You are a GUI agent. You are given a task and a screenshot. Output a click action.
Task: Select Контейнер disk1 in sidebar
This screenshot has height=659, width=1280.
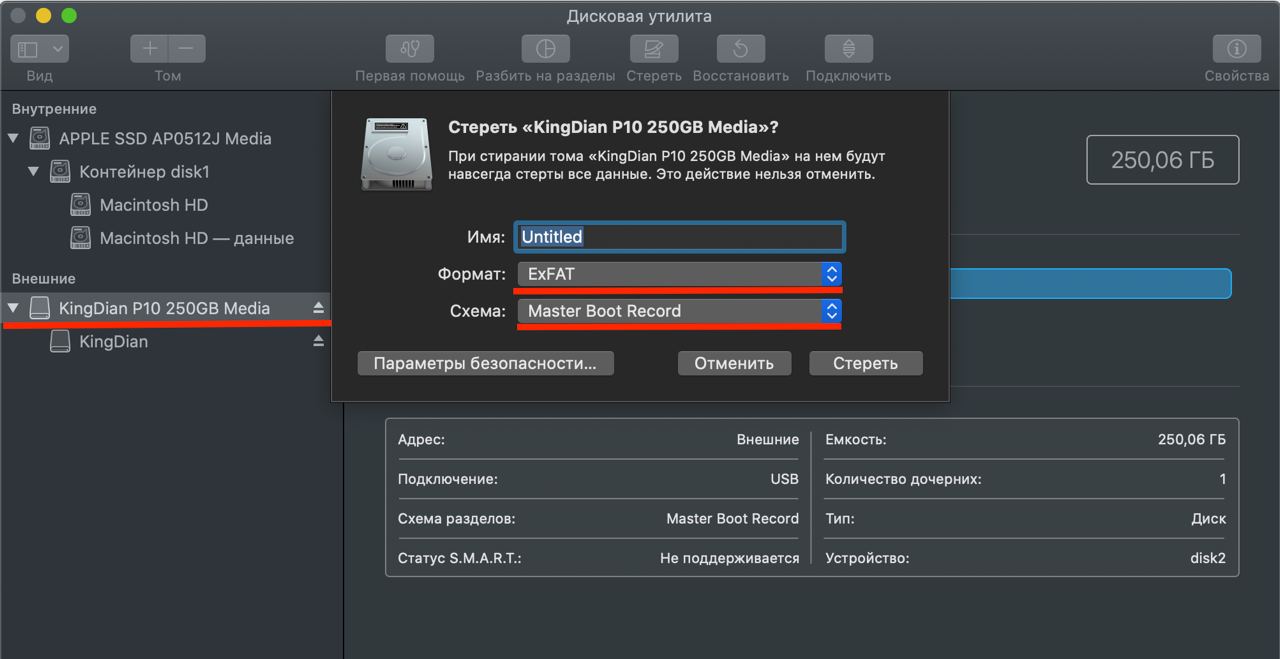(x=144, y=172)
